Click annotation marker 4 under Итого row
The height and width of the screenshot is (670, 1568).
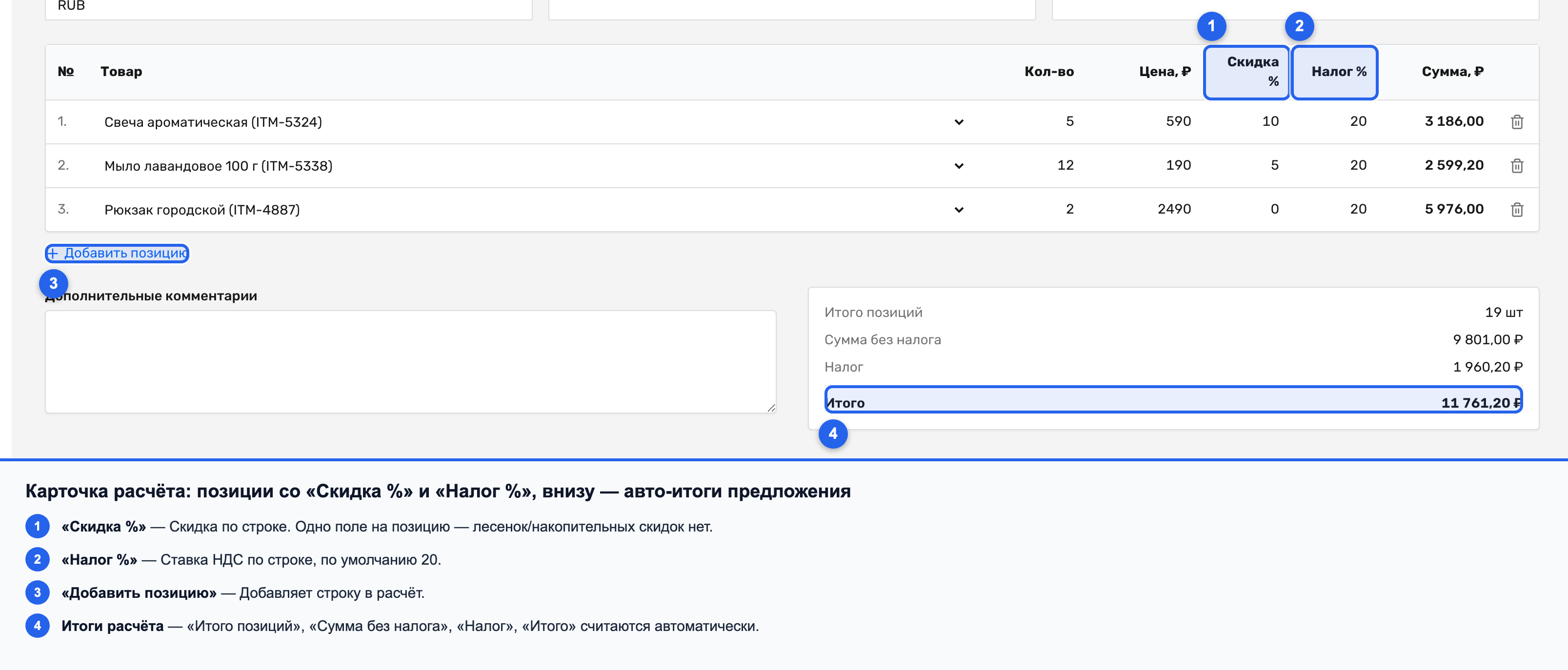pyautogui.click(x=833, y=434)
